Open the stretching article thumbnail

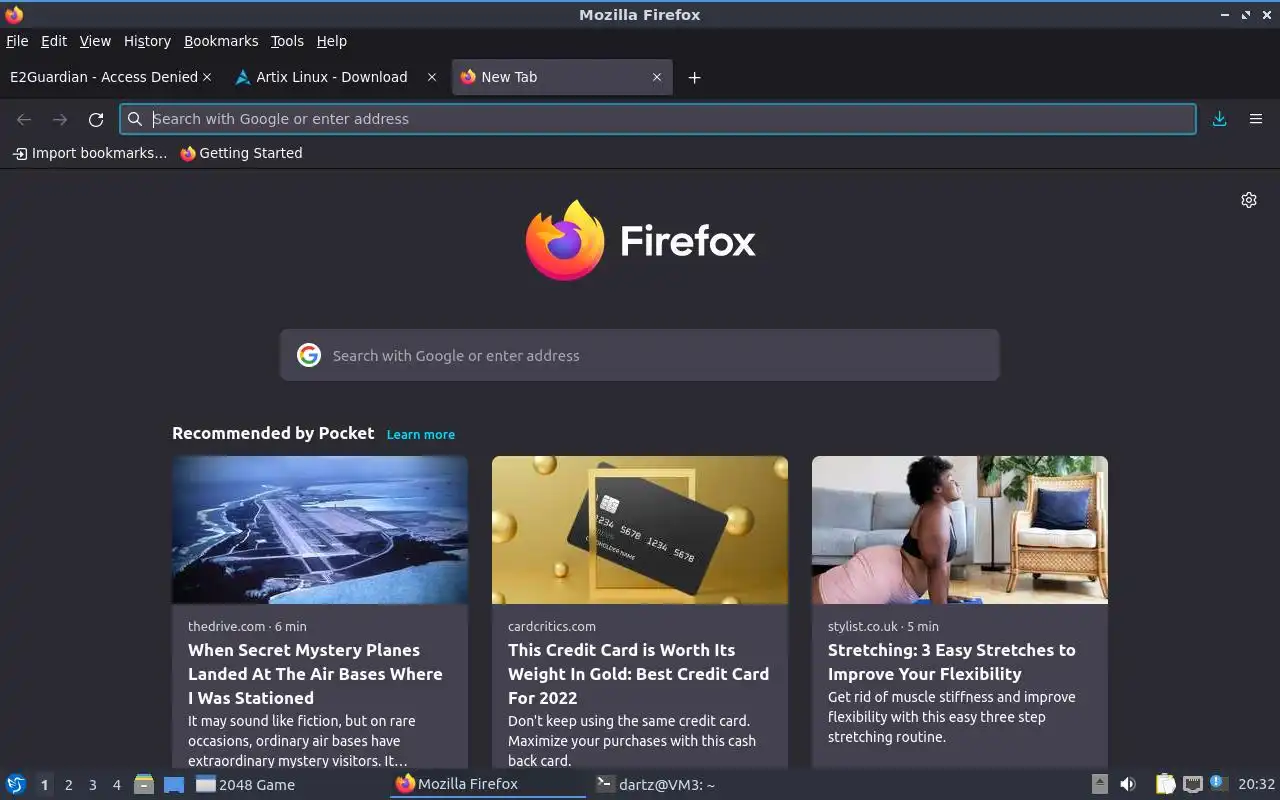pos(960,530)
